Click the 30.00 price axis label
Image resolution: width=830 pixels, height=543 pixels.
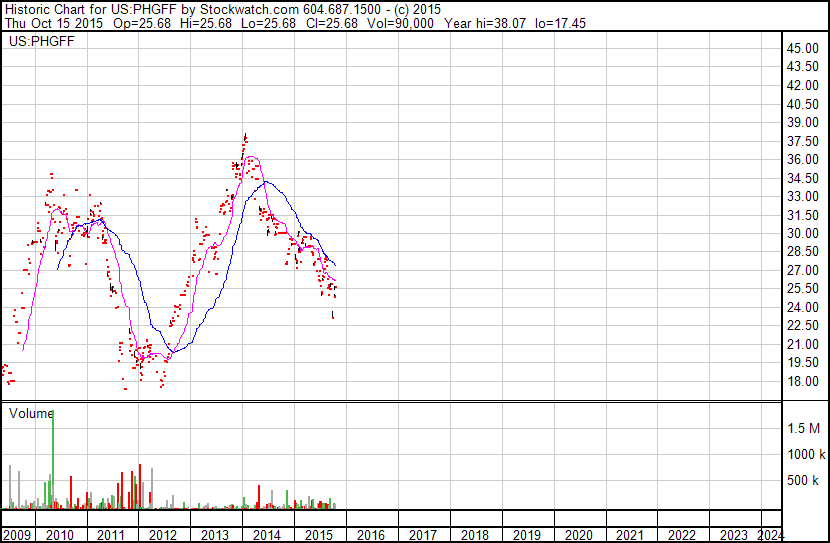803,233
